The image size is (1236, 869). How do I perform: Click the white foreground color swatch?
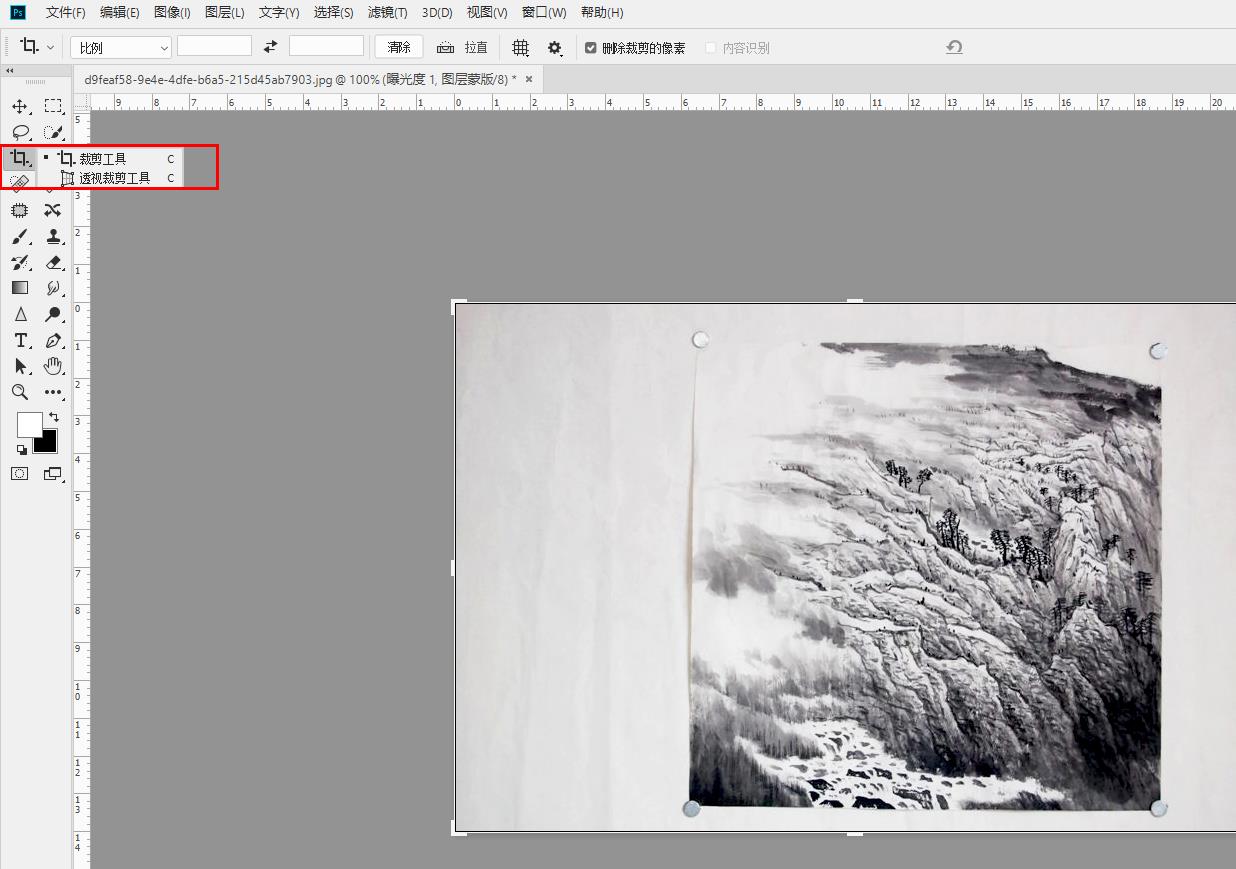pyautogui.click(x=28, y=424)
